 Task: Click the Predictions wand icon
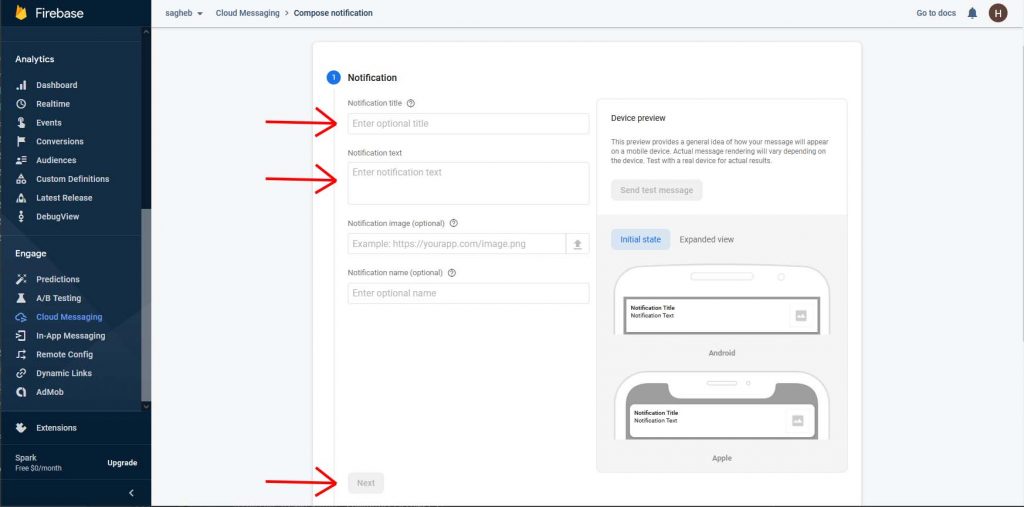click(x=22, y=279)
